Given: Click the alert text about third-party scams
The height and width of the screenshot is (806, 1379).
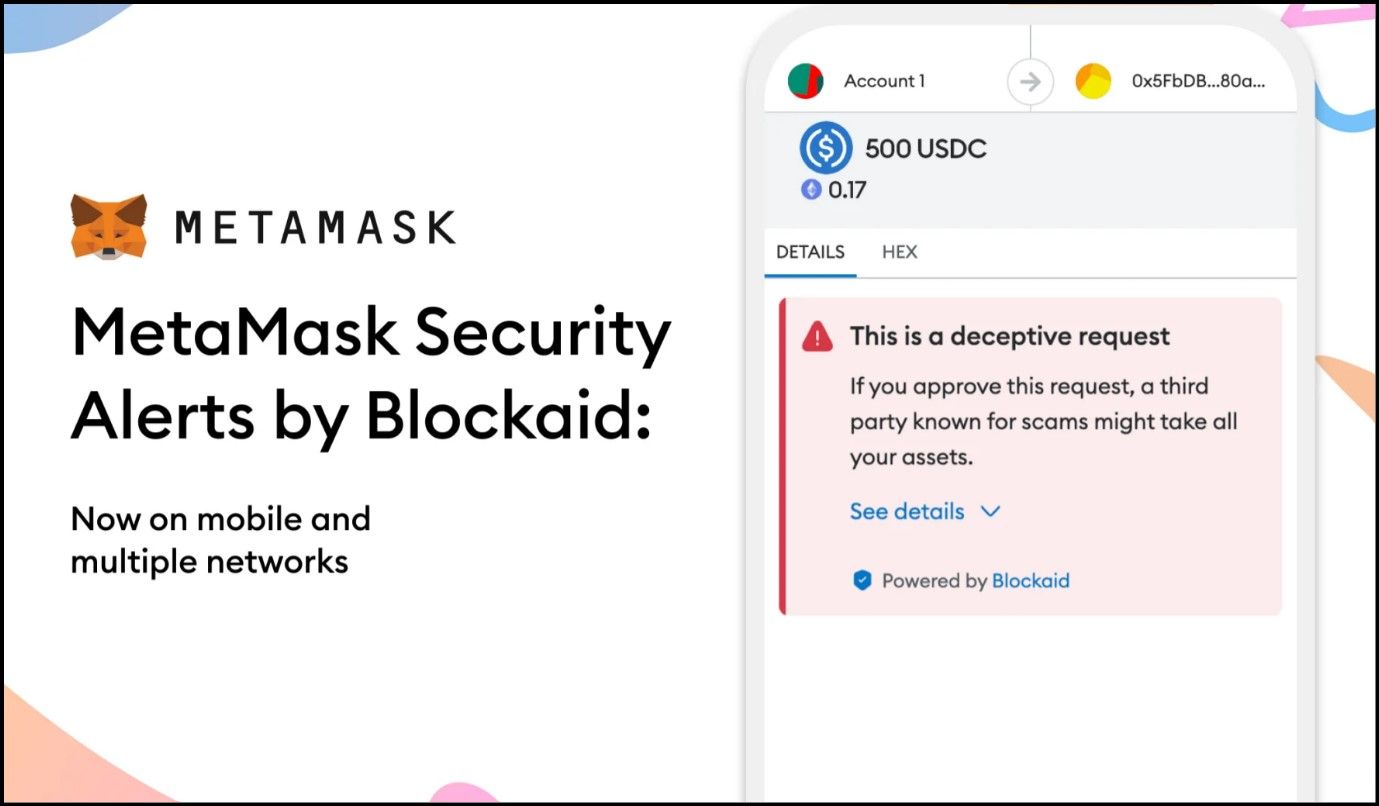Looking at the screenshot, I should coord(1043,421).
